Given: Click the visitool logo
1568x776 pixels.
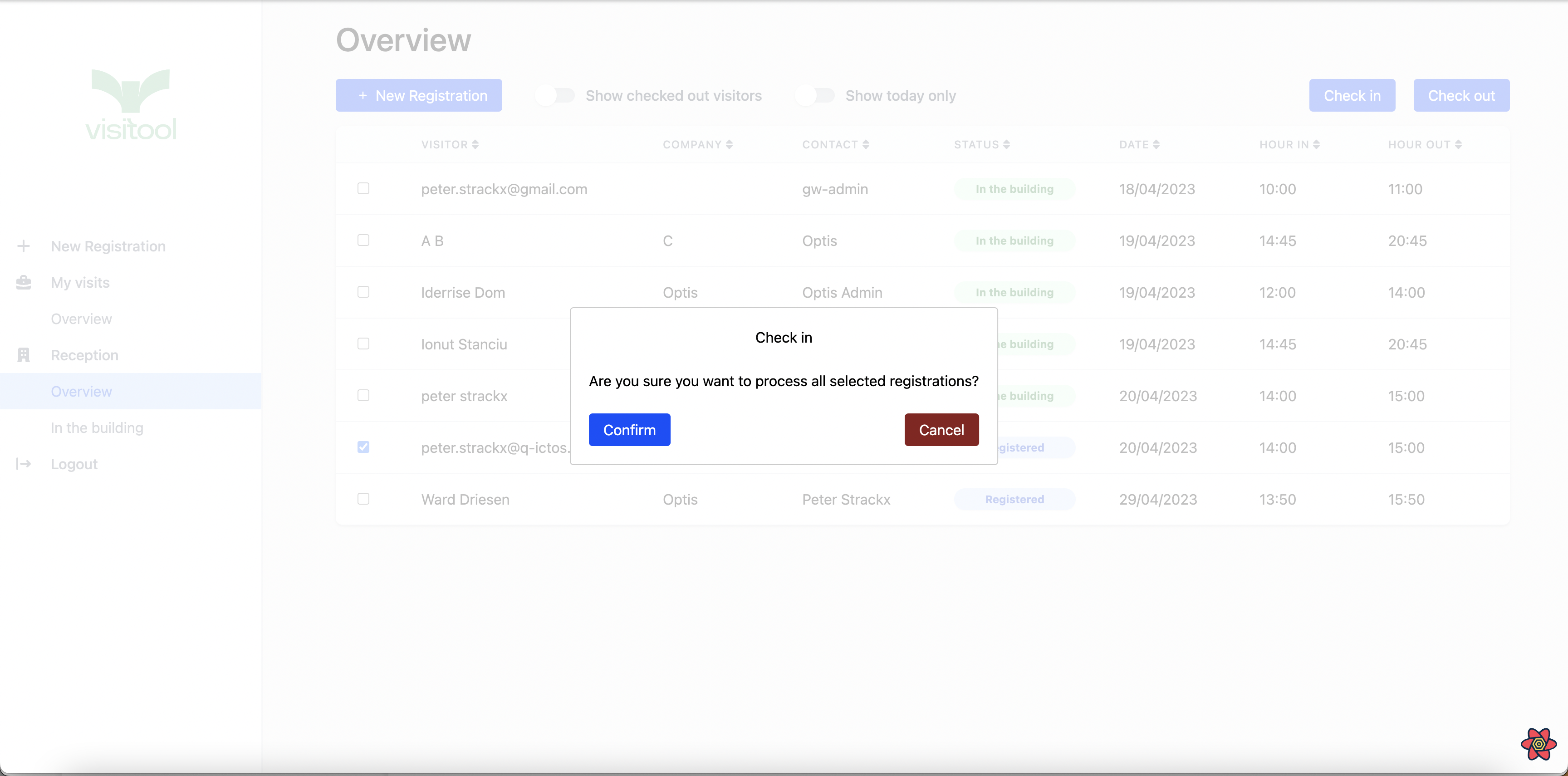Looking at the screenshot, I should pyautogui.click(x=131, y=105).
